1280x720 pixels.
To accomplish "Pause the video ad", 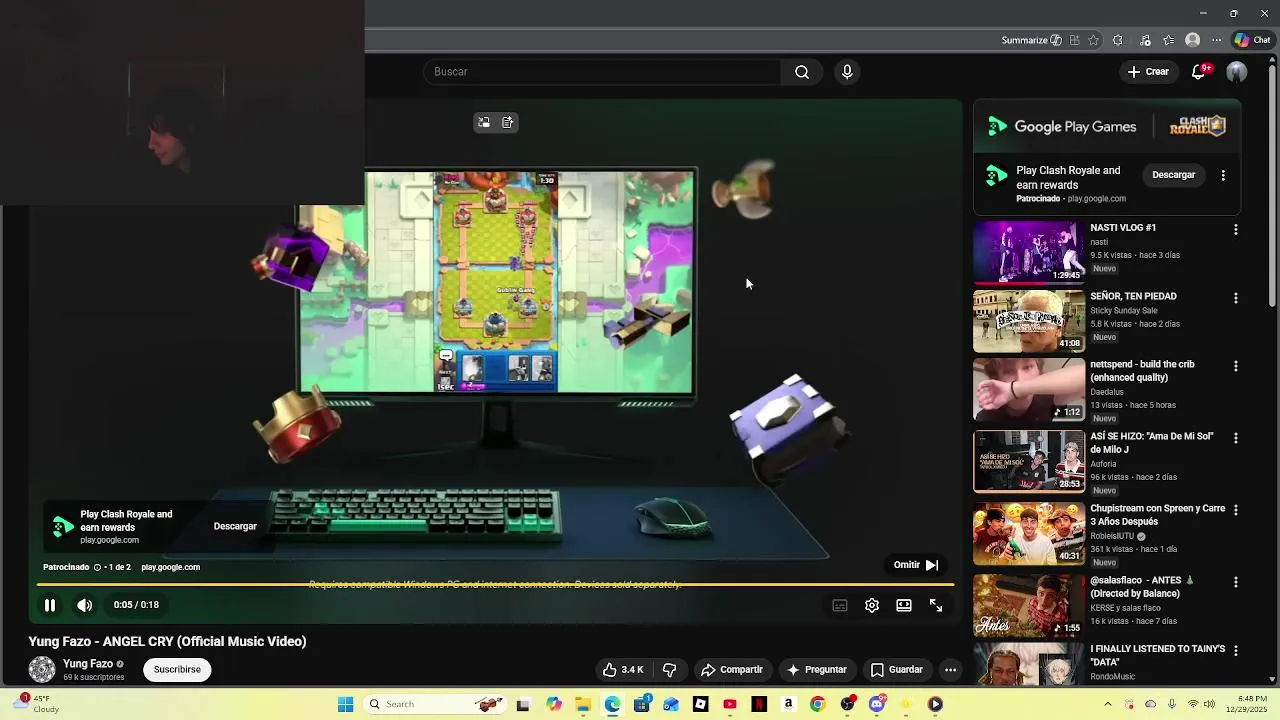I will pos(49,605).
